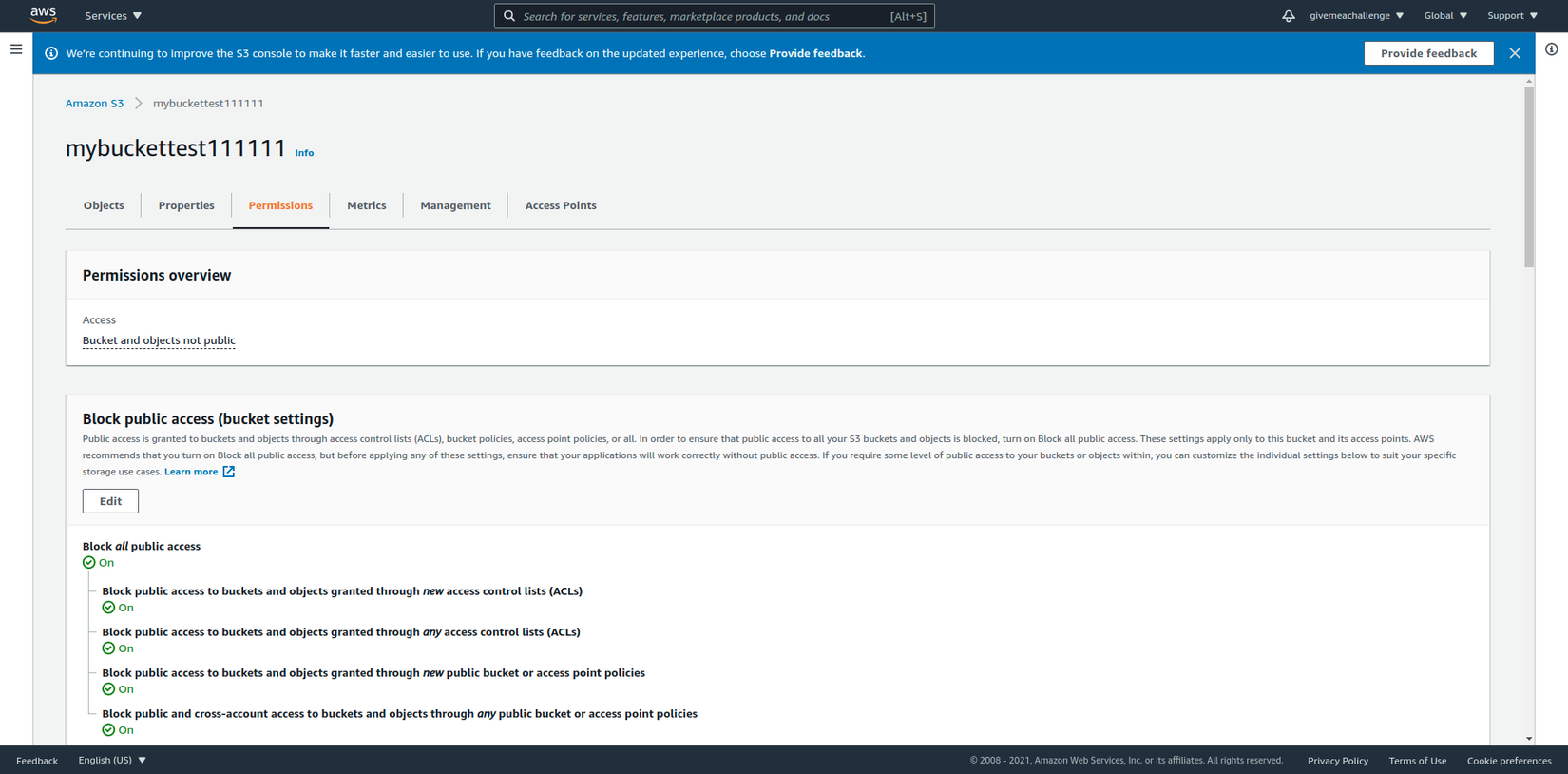This screenshot has width=1568, height=774.
Task: Open the Privacy Policy link
Action: (x=1338, y=761)
